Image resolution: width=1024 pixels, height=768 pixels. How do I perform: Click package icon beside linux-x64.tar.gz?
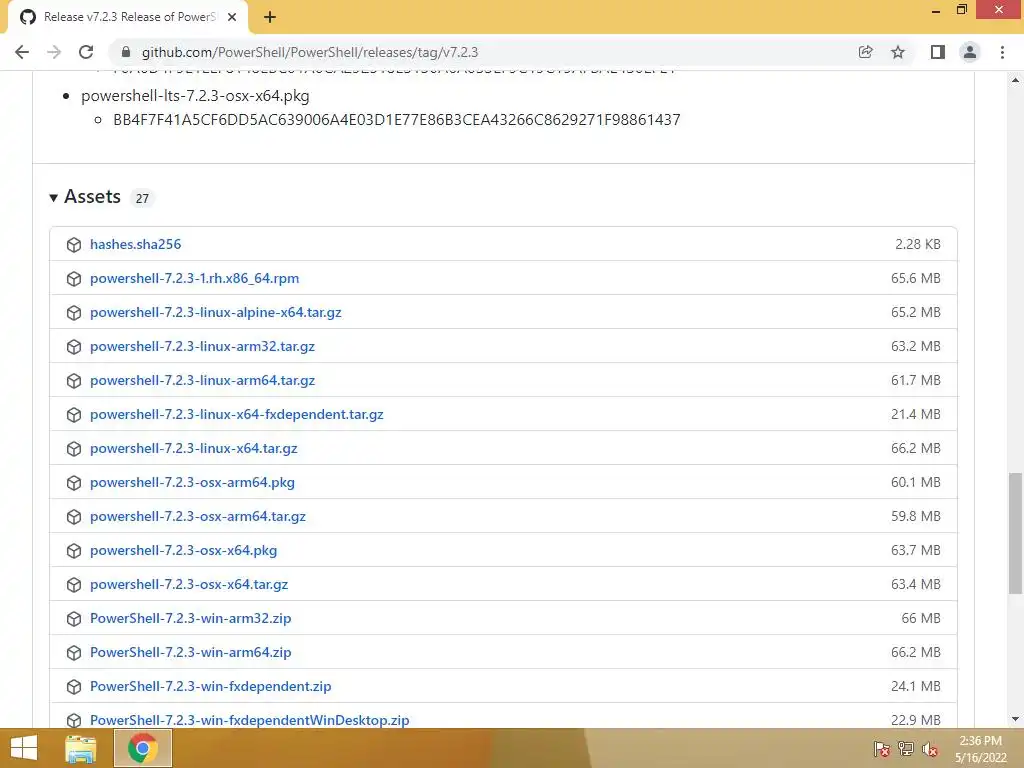(74, 449)
